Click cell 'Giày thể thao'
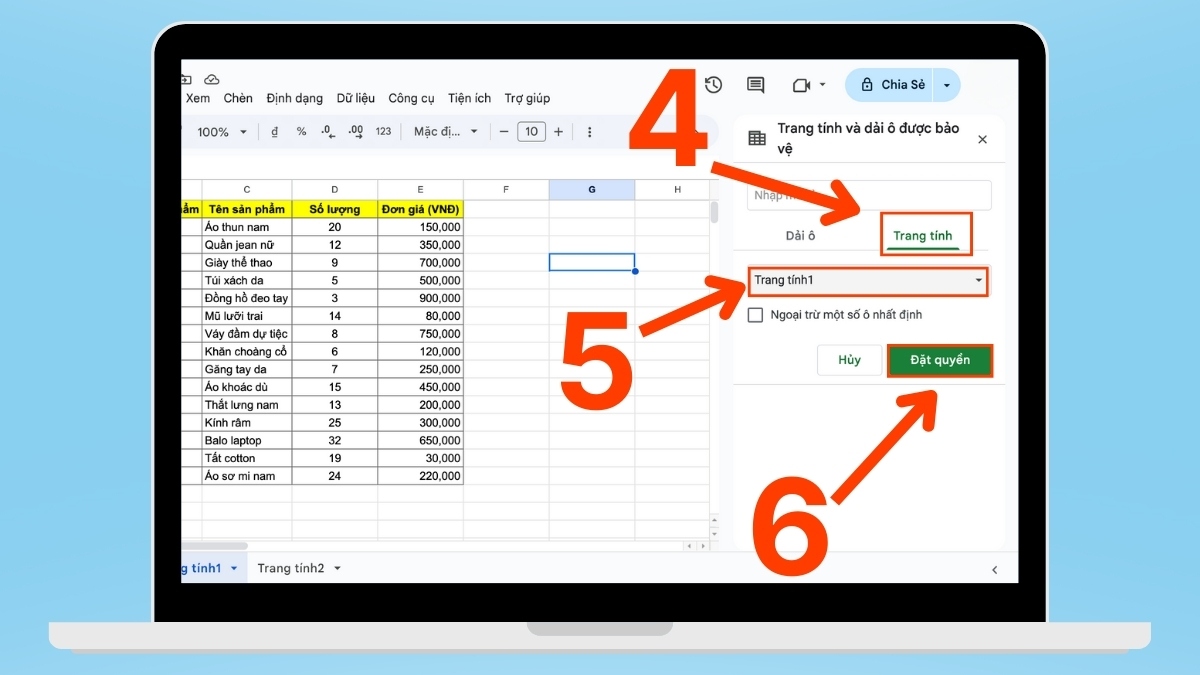1200x675 pixels. [247, 263]
